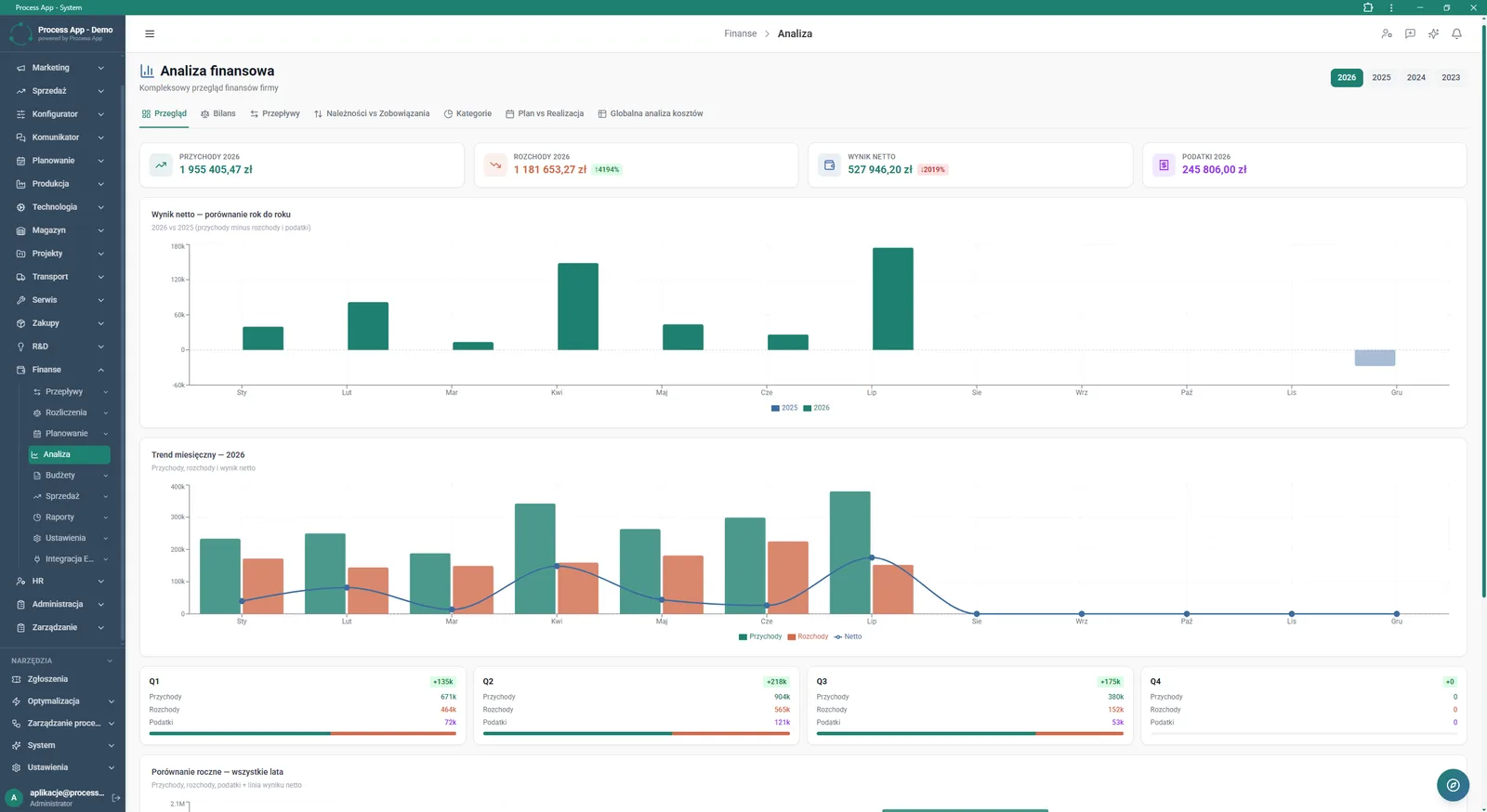Toggle the hamburger menu button
Image resolution: width=1487 pixels, height=812 pixels.
(x=150, y=33)
